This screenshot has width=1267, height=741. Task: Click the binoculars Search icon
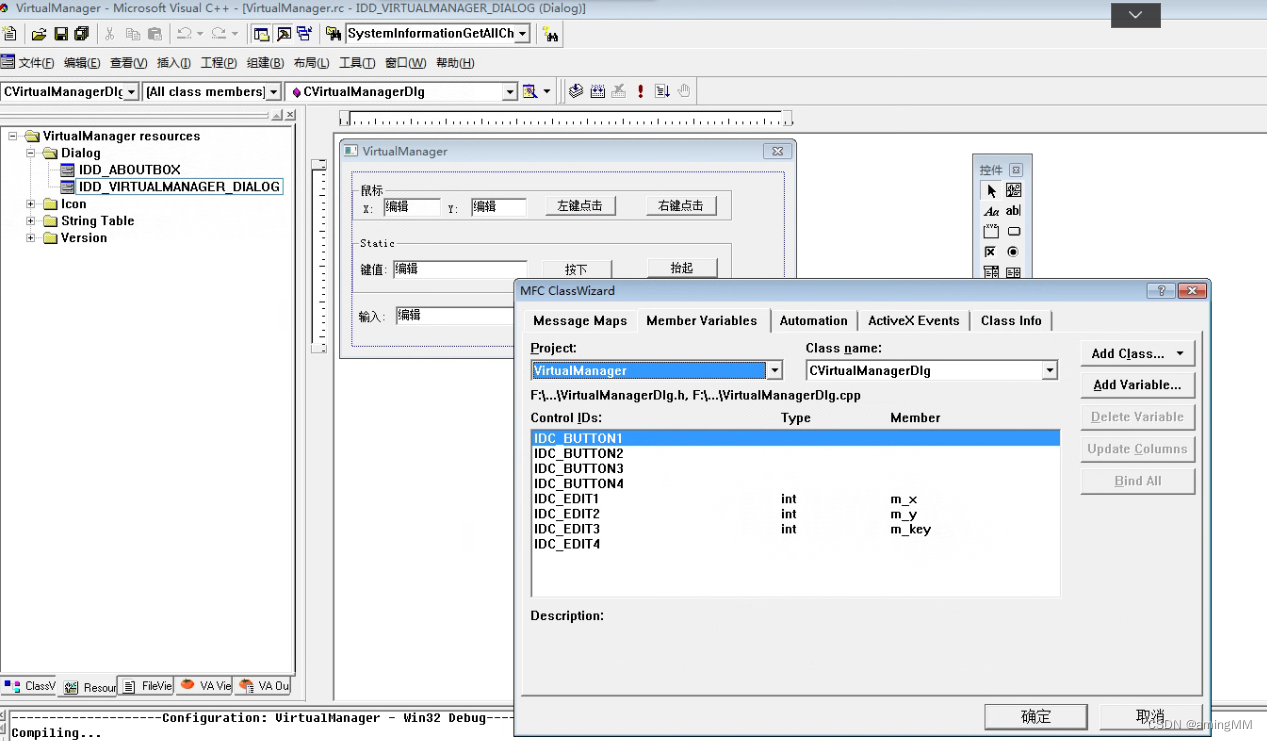coord(550,35)
